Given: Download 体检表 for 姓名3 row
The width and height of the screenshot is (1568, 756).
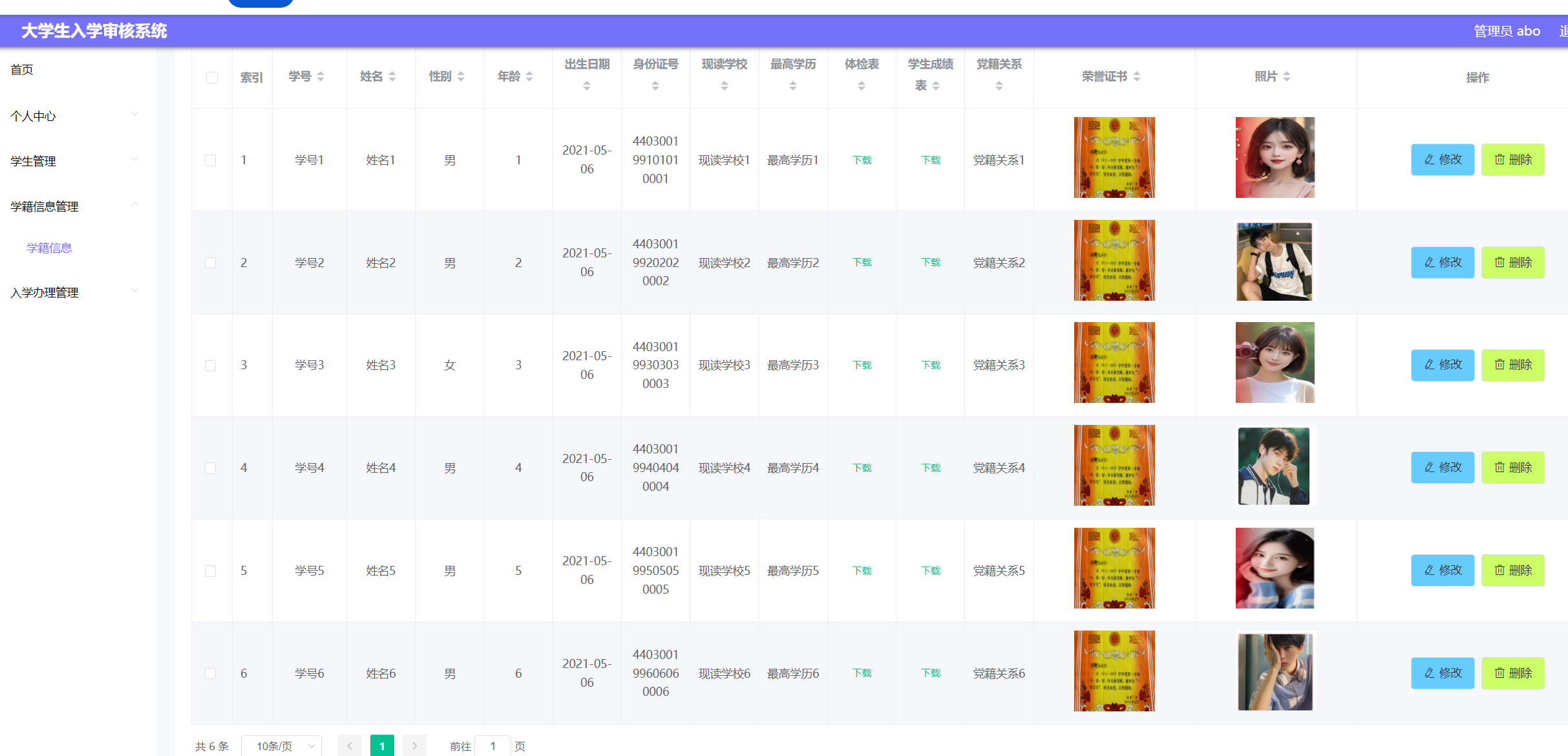Looking at the screenshot, I should click(x=862, y=365).
